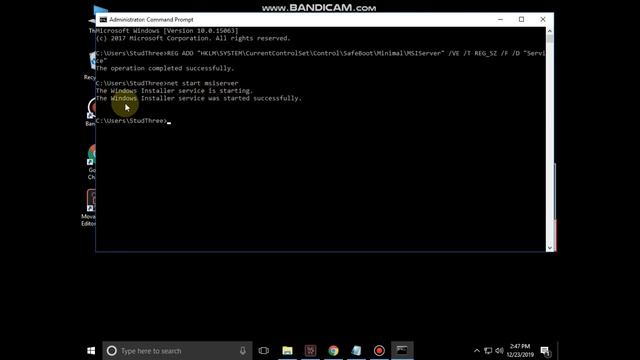Close the Command Prompt window
This screenshot has width=640, height=360.
tap(543, 20)
